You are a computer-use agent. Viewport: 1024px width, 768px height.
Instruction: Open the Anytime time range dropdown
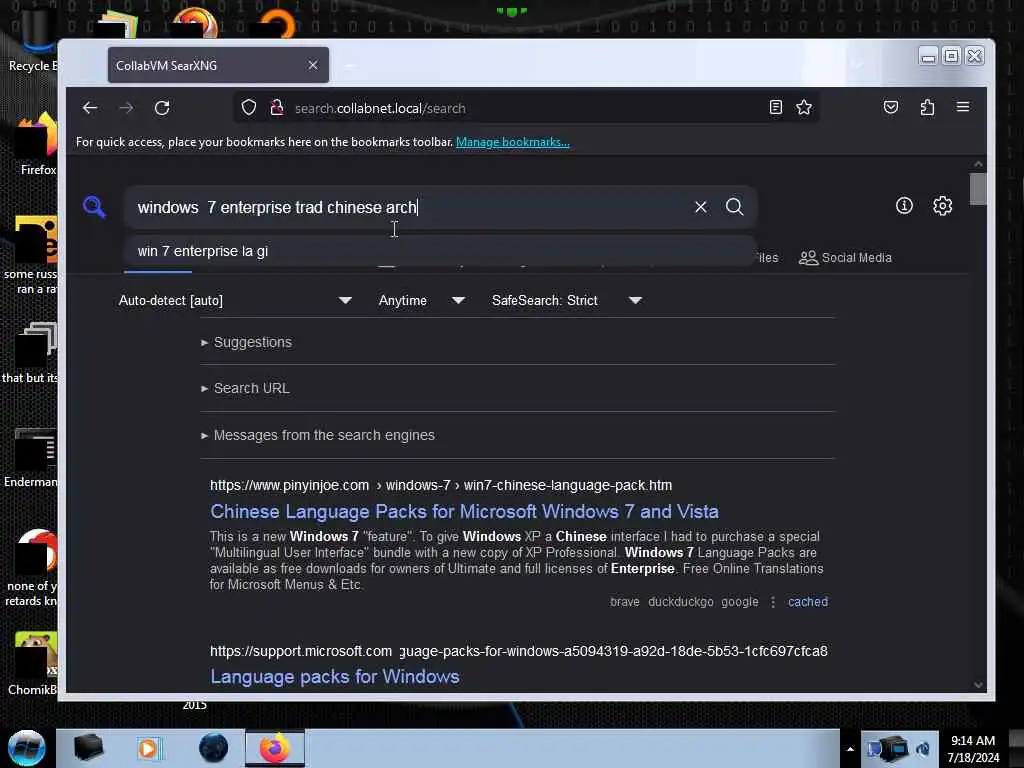(x=422, y=300)
